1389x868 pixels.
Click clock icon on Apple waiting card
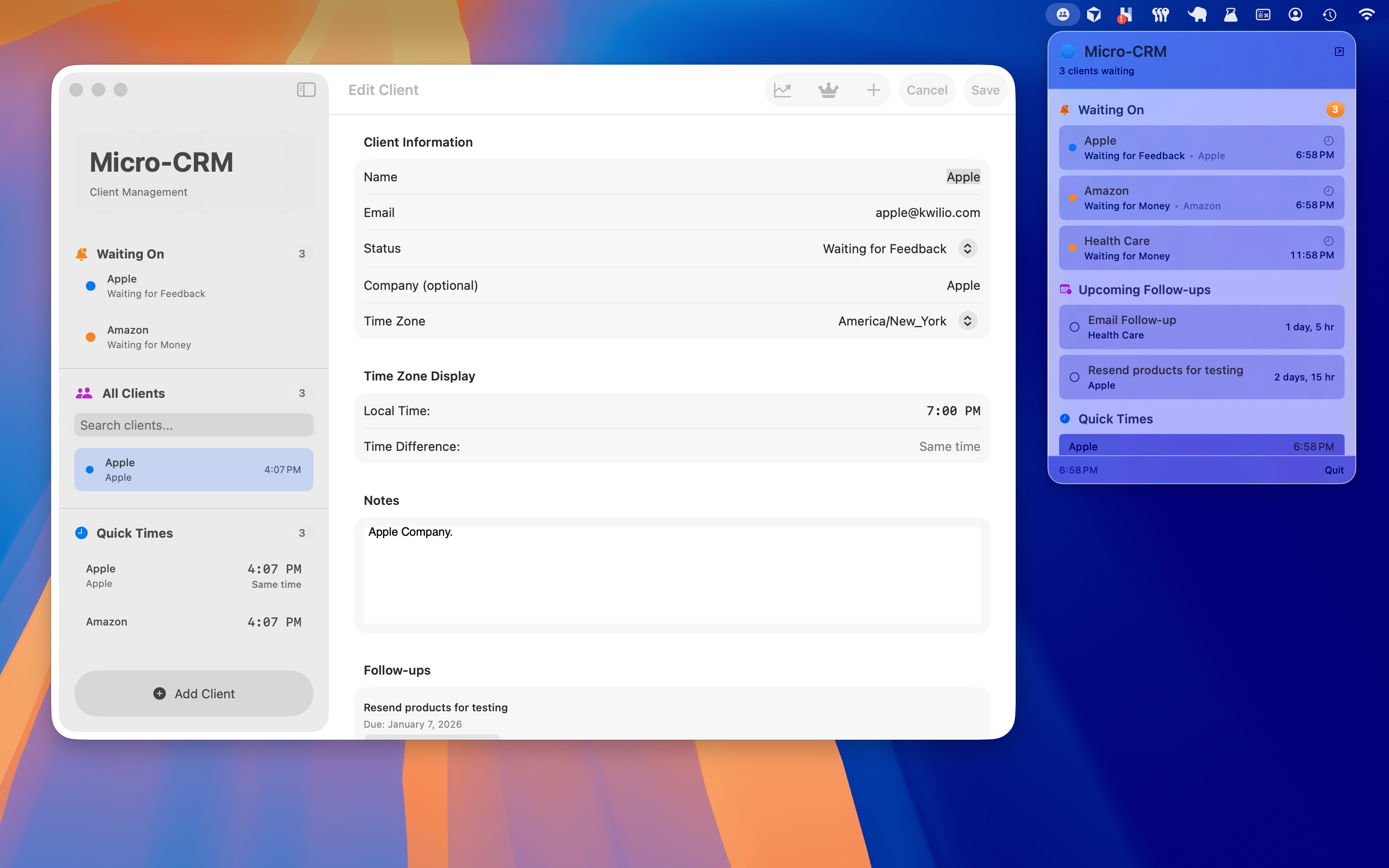tap(1328, 141)
